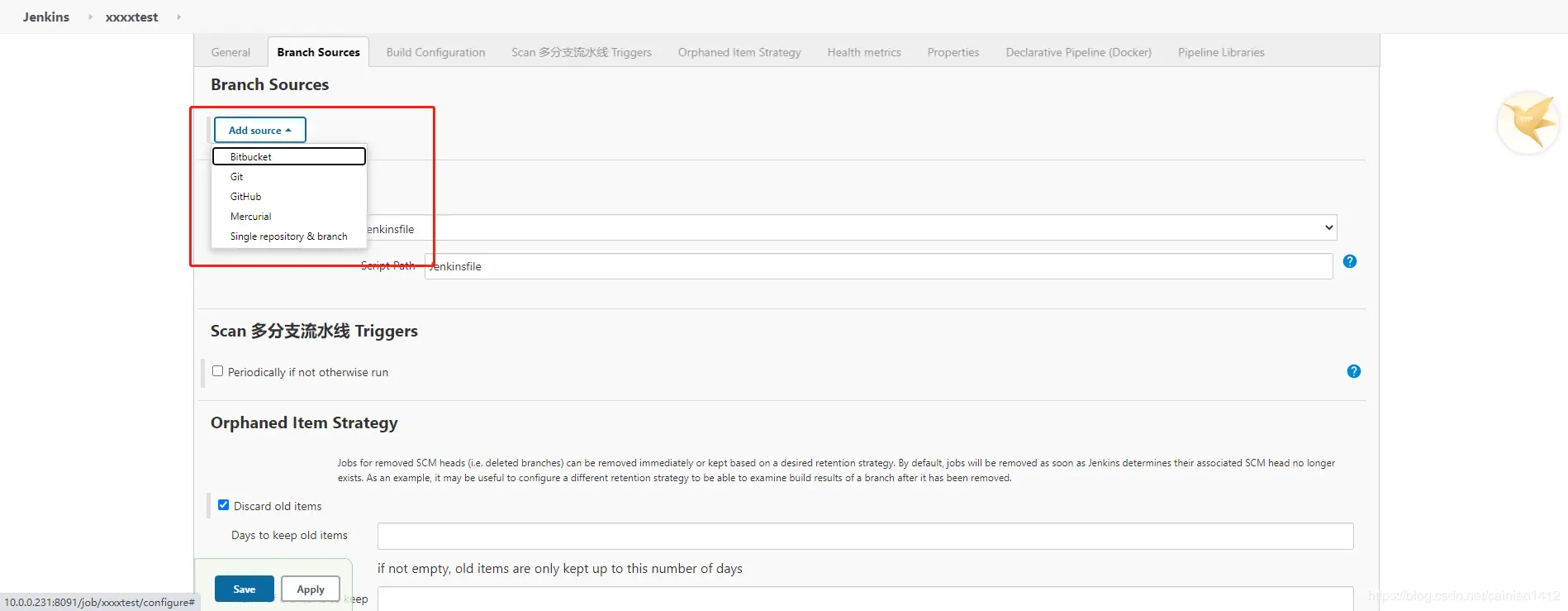Expand the xxxxtest breadcrumb arrow
This screenshot has width=1568, height=611.
click(x=178, y=17)
